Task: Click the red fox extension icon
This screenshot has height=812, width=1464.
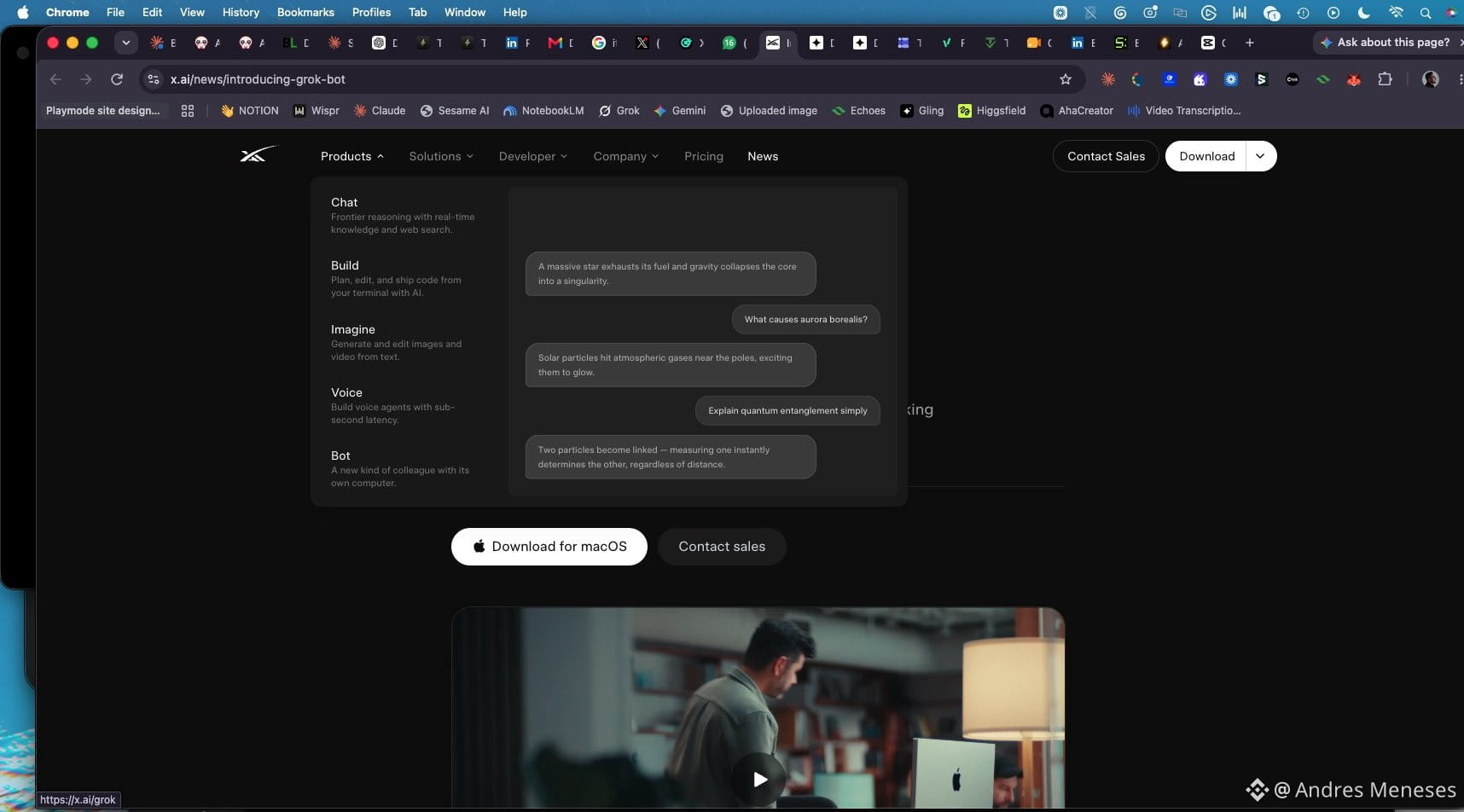Action: click(1354, 79)
